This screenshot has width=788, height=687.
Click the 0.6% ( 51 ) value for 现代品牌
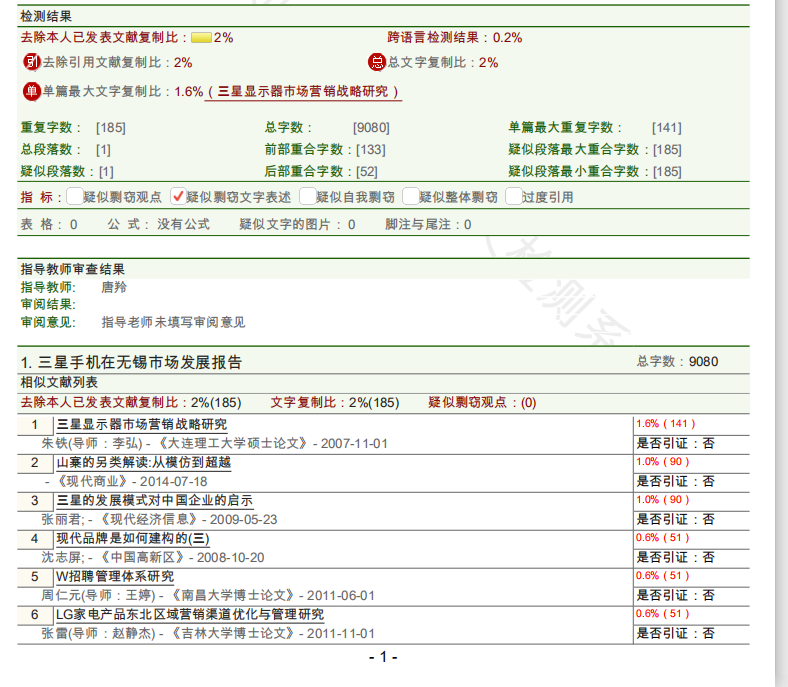coord(662,538)
